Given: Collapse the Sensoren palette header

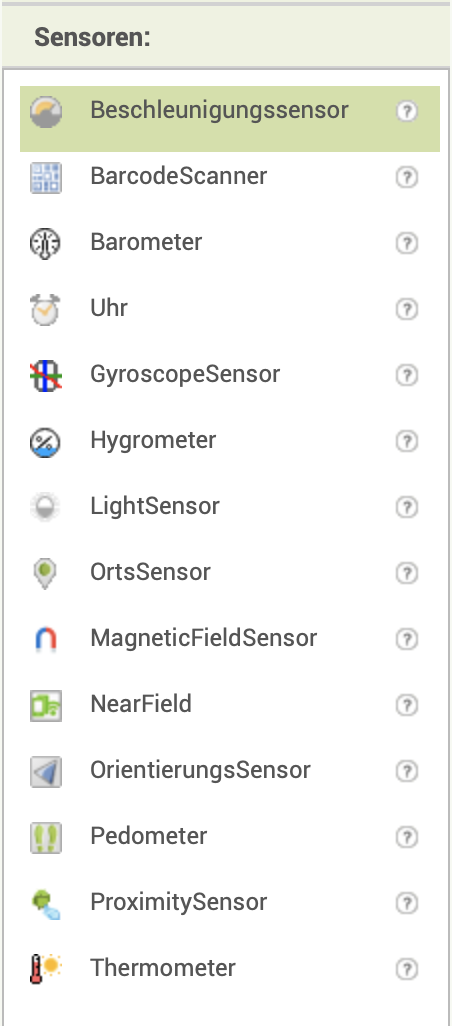Looking at the screenshot, I should tap(226, 37).
